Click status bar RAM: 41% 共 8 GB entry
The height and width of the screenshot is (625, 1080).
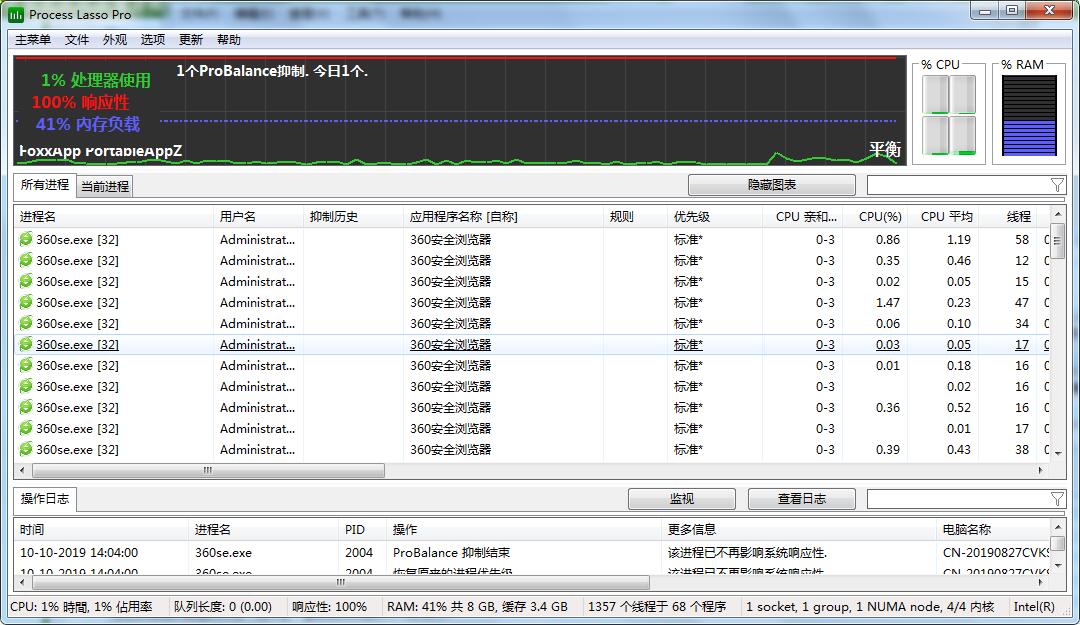click(477, 606)
